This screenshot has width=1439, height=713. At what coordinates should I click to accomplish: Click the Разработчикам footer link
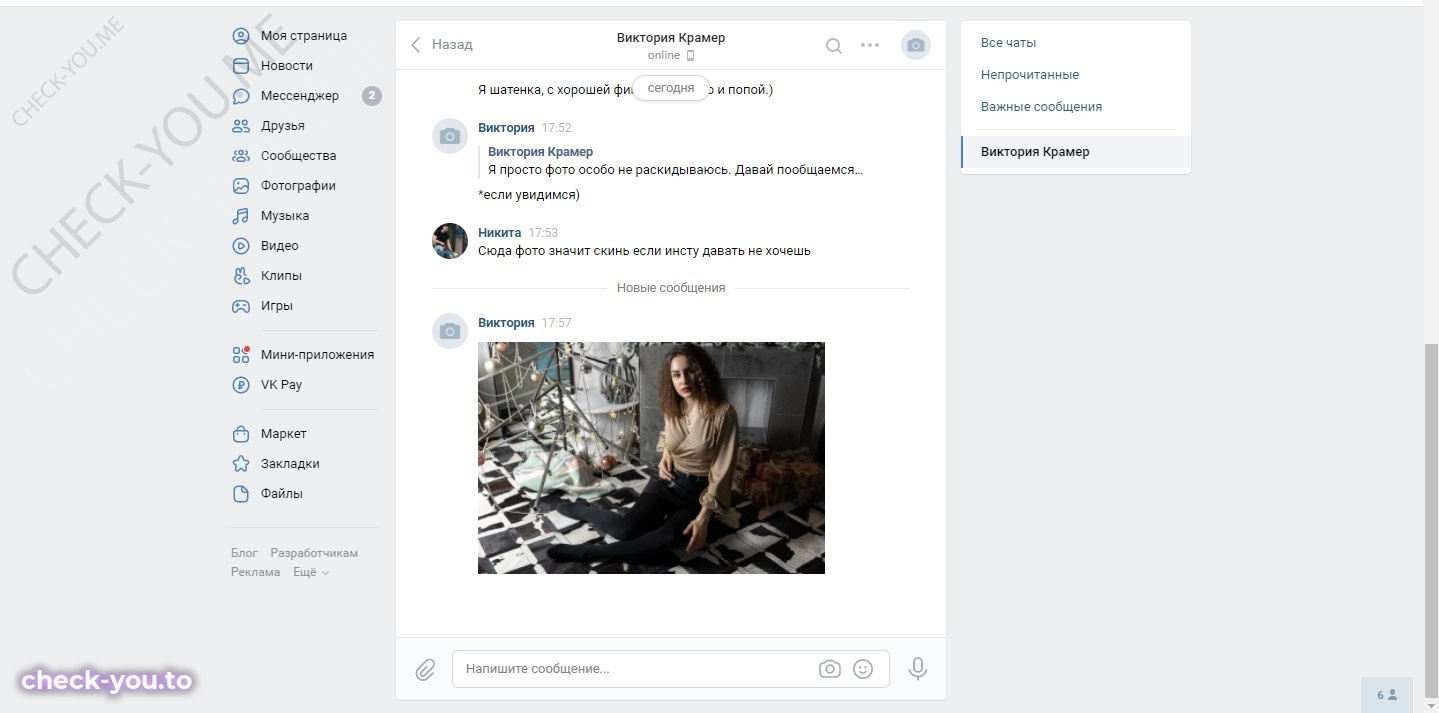click(314, 553)
